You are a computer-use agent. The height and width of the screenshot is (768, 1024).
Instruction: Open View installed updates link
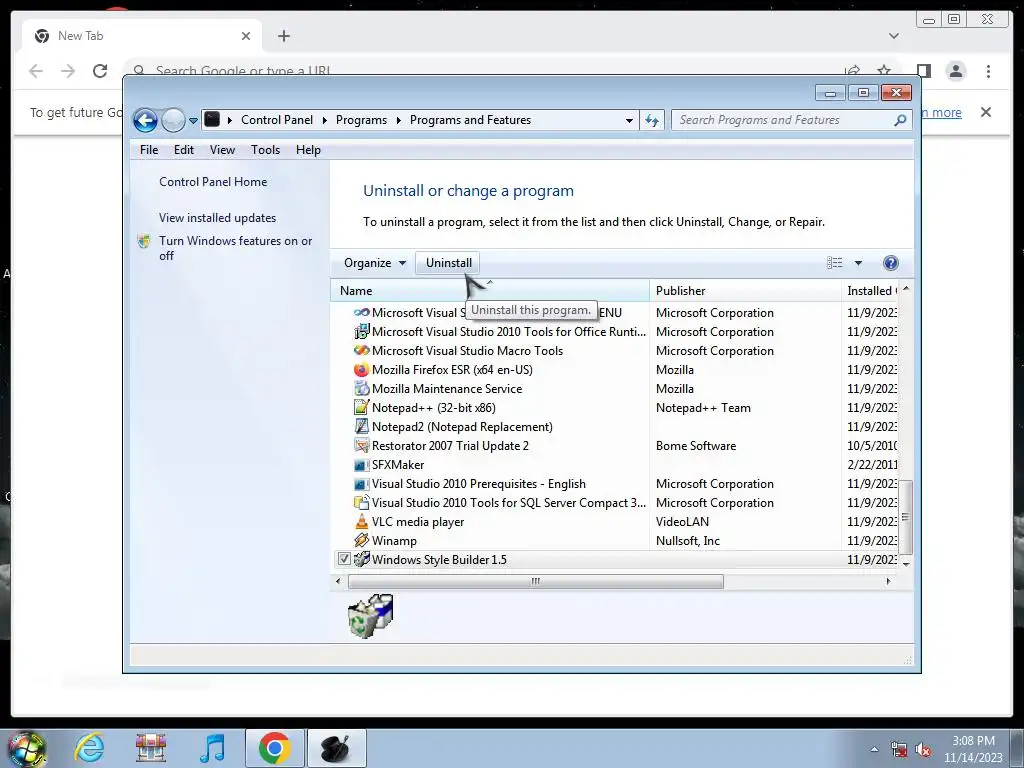click(217, 218)
